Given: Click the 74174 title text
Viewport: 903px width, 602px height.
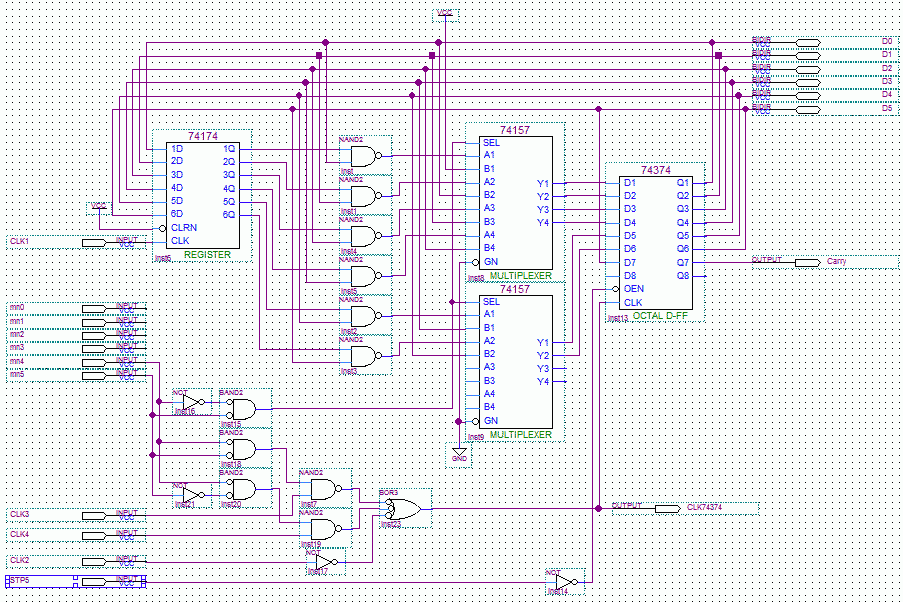Looking at the screenshot, I should (203, 137).
